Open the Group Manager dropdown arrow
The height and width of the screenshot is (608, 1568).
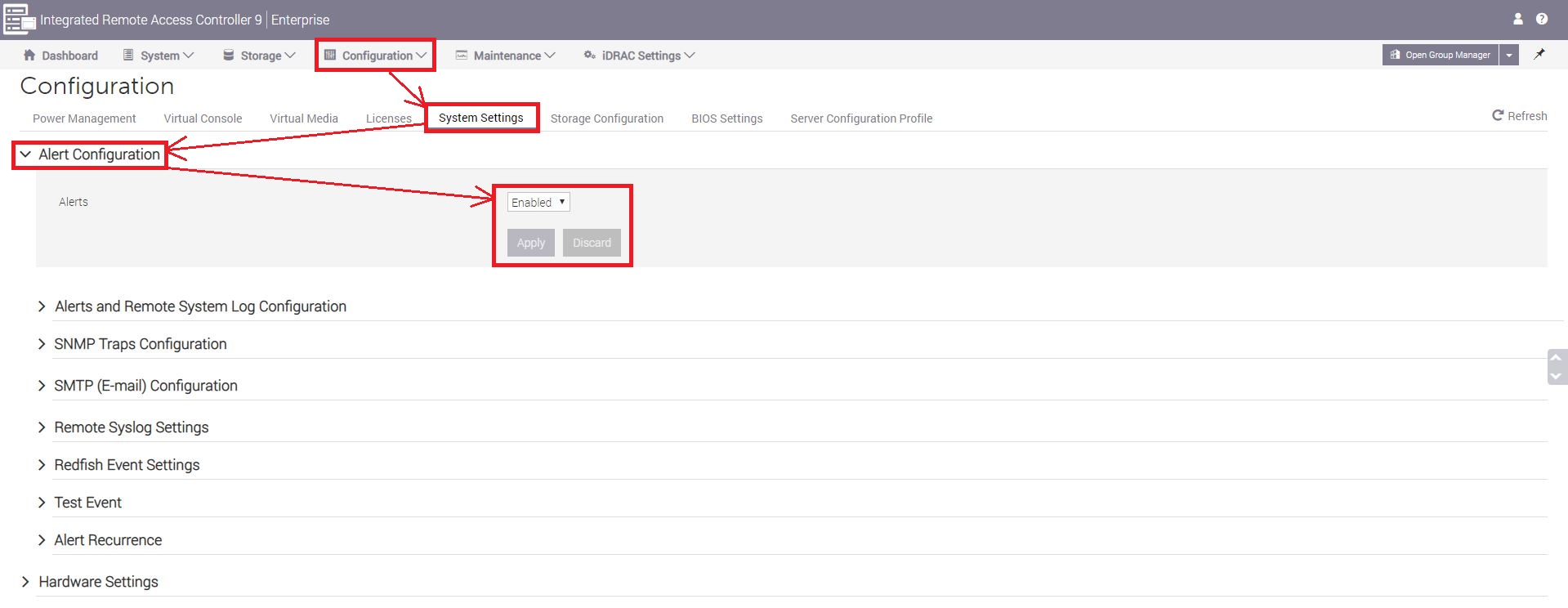pos(1509,55)
